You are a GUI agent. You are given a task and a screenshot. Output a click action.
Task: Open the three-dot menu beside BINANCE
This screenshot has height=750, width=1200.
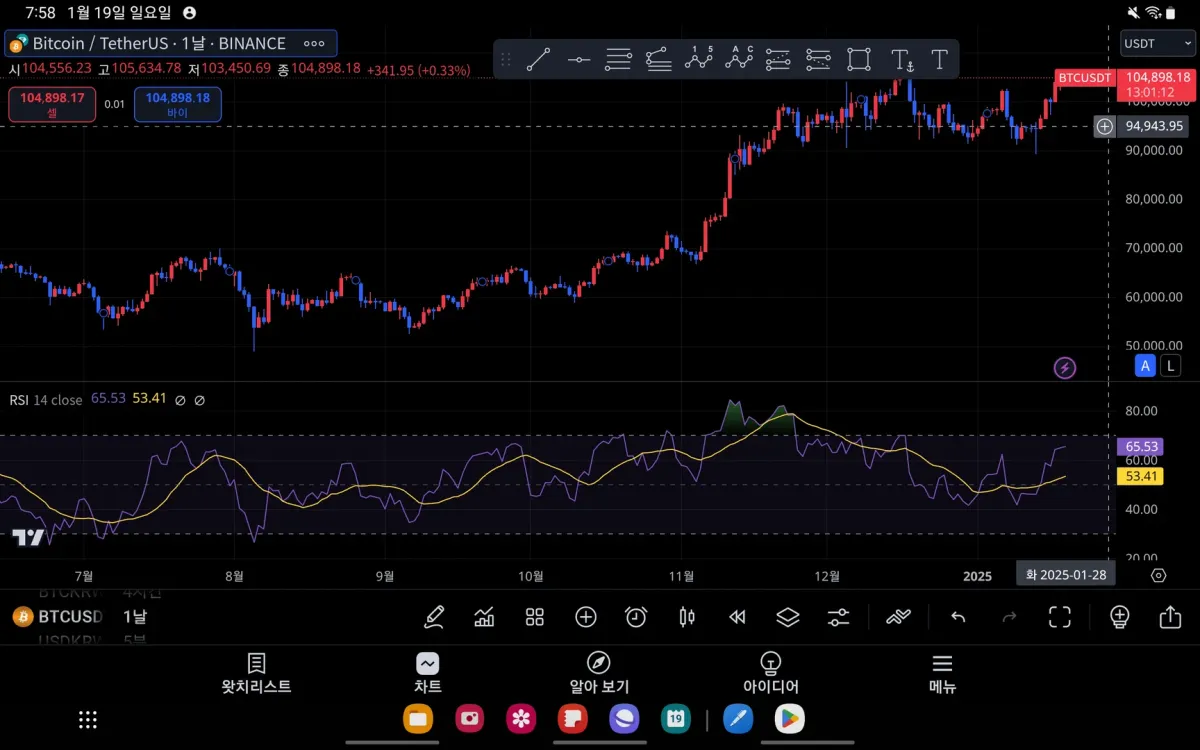tap(314, 44)
